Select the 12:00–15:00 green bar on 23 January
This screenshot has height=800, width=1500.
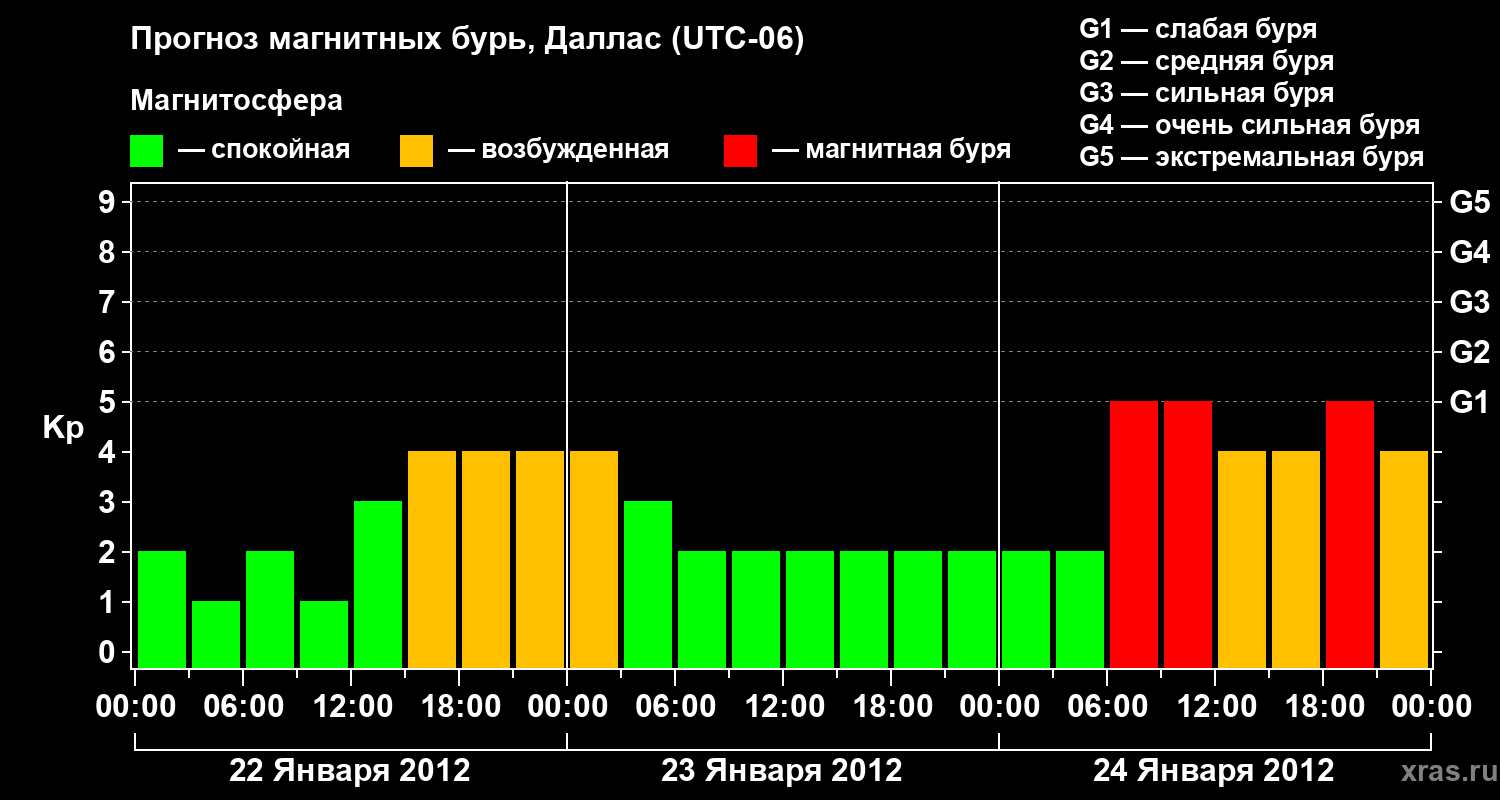click(810, 609)
